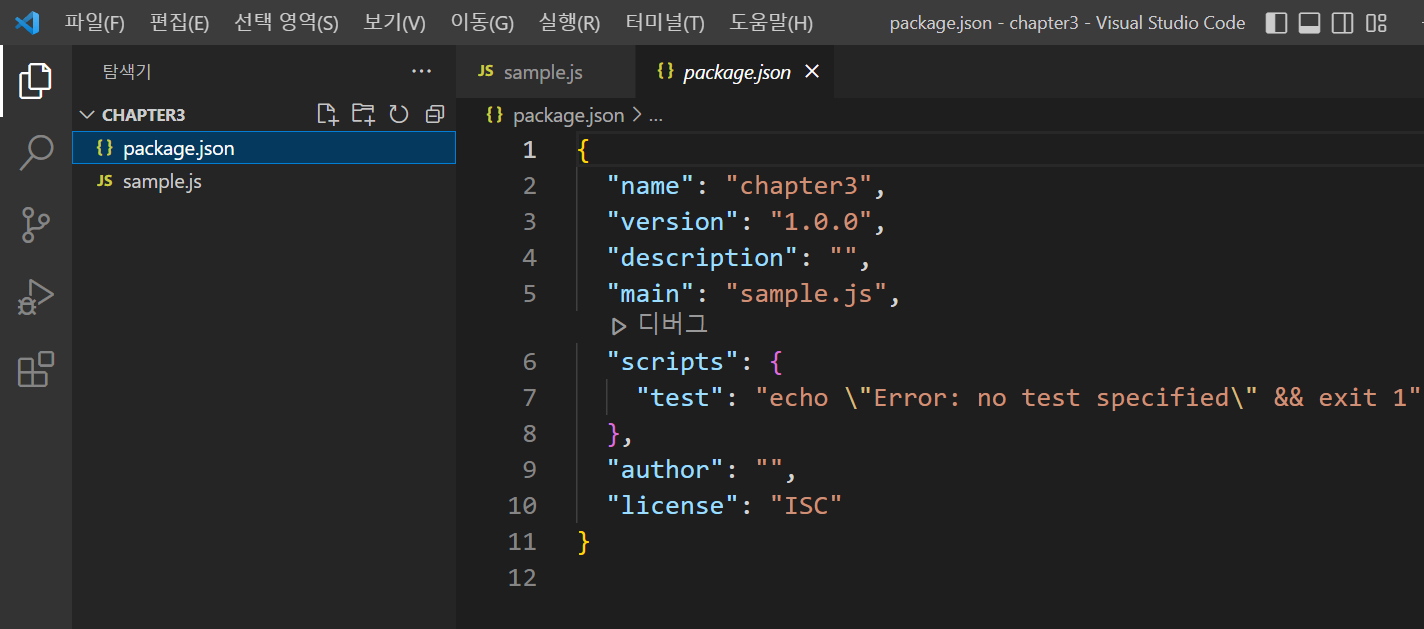The image size is (1424, 629).
Task: Open the Explorer view in activity bar
Action: coord(35,81)
